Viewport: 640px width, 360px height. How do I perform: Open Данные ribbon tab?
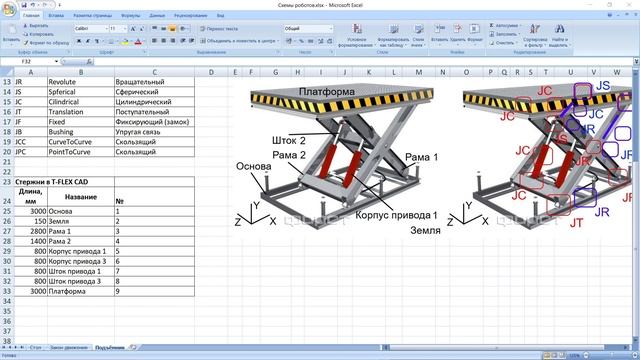tap(157, 16)
